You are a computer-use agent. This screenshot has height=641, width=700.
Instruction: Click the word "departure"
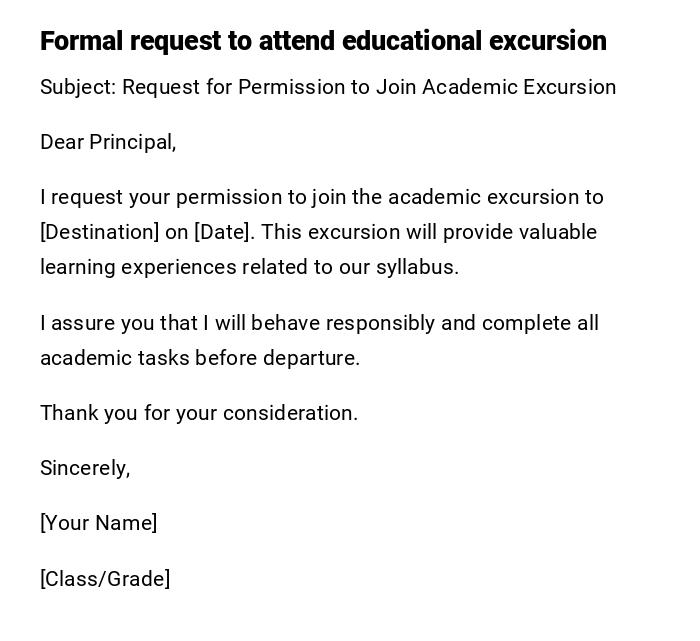click(308, 359)
